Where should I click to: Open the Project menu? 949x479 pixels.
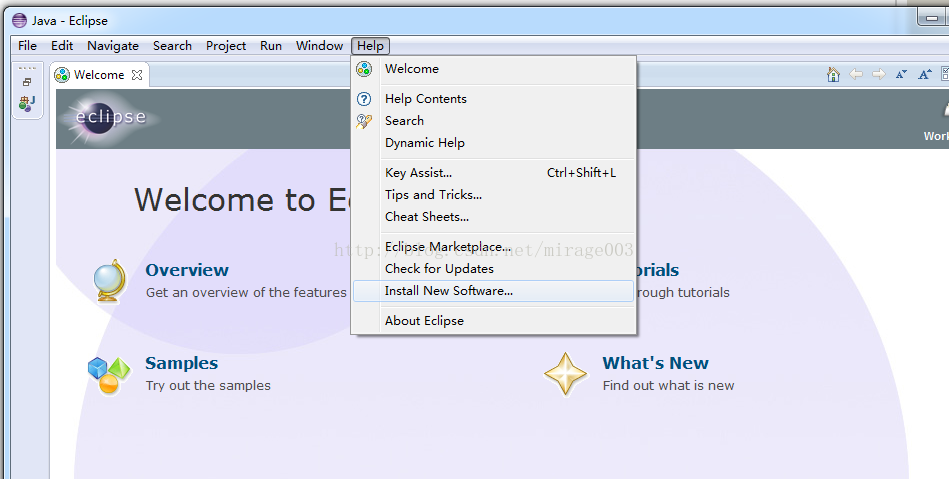point(226,46)
